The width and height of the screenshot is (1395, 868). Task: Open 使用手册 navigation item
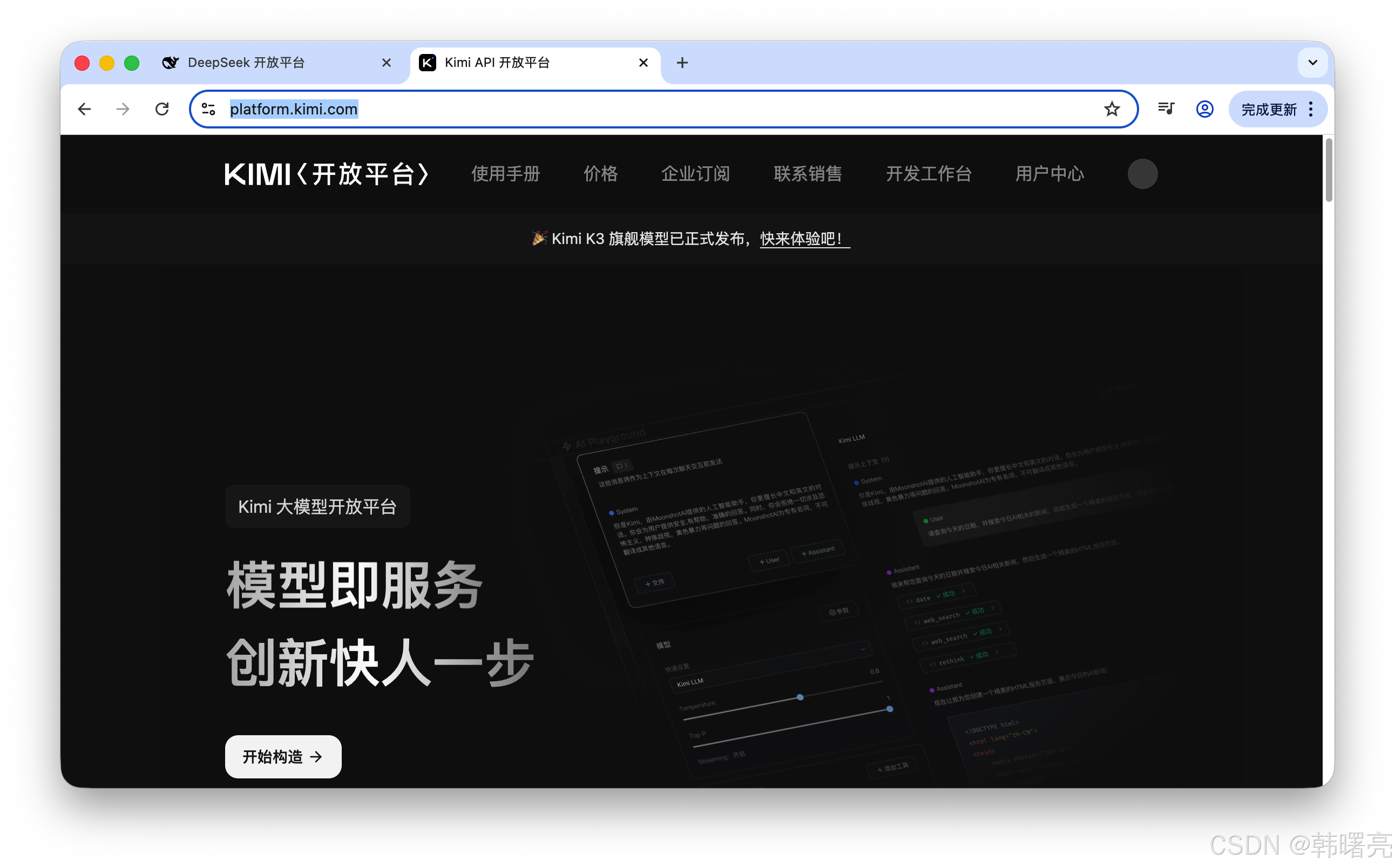tap(505, 173)
